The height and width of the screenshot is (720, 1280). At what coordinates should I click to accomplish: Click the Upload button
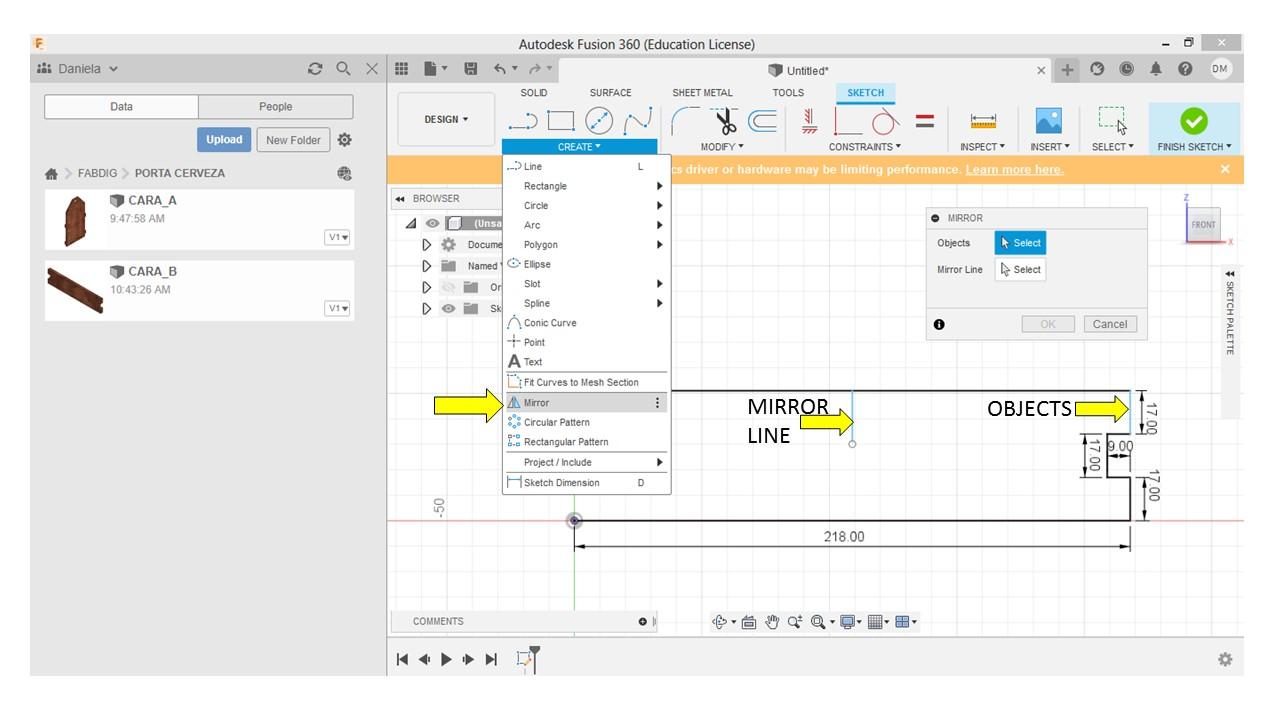[224, 140]
